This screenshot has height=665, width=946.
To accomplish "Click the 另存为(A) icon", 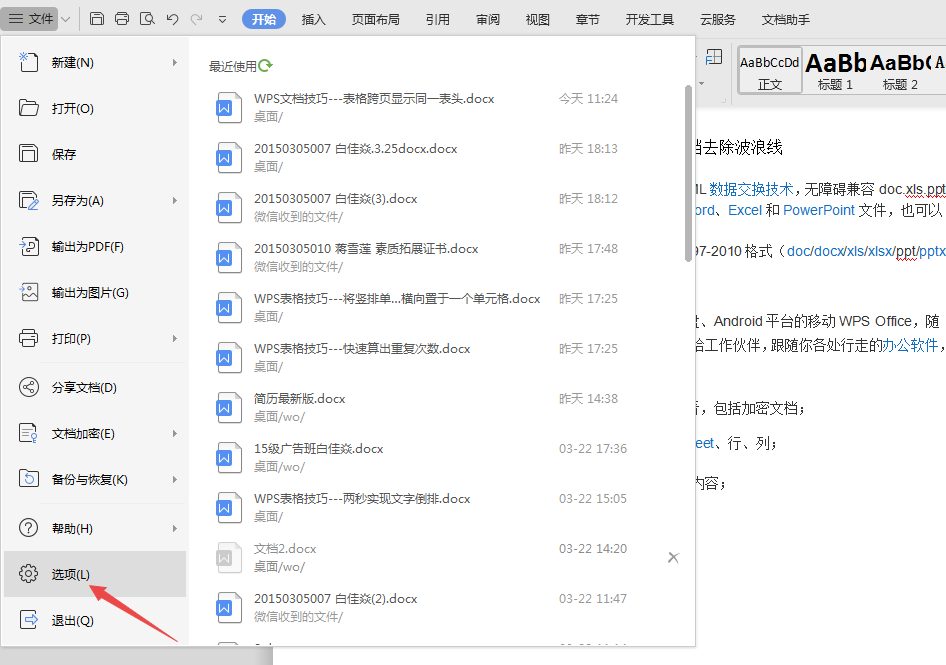I will [x=28, y=200].
